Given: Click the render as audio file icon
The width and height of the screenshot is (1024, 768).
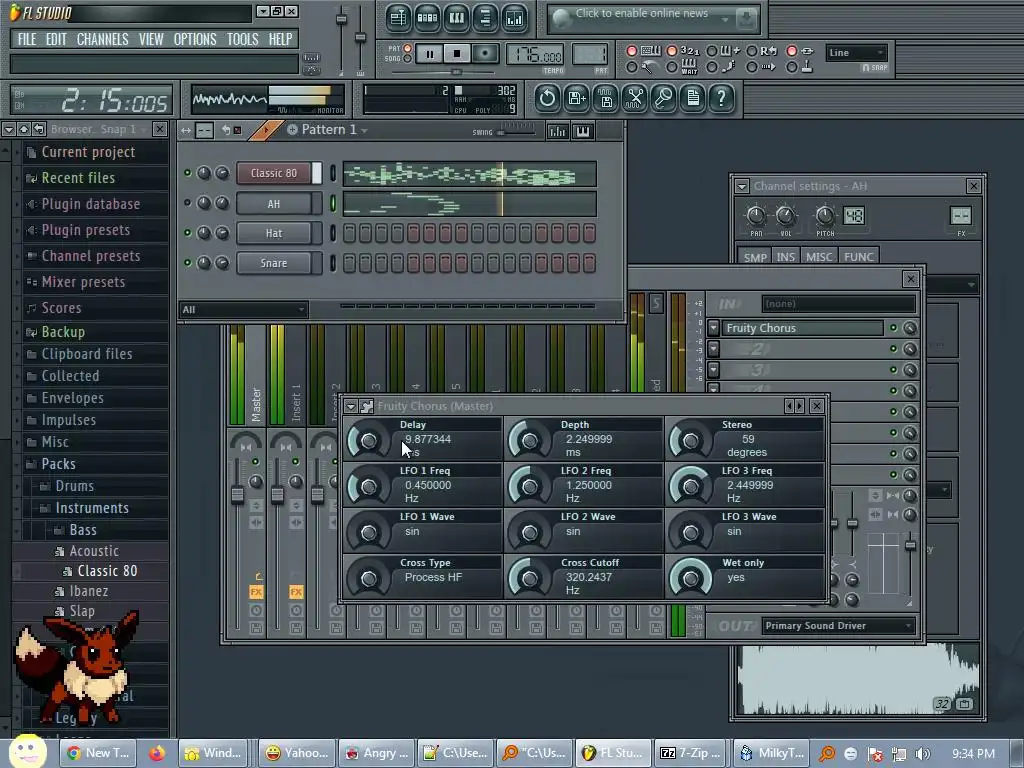Looking at the screenshot, I should (x=606, y=99).
